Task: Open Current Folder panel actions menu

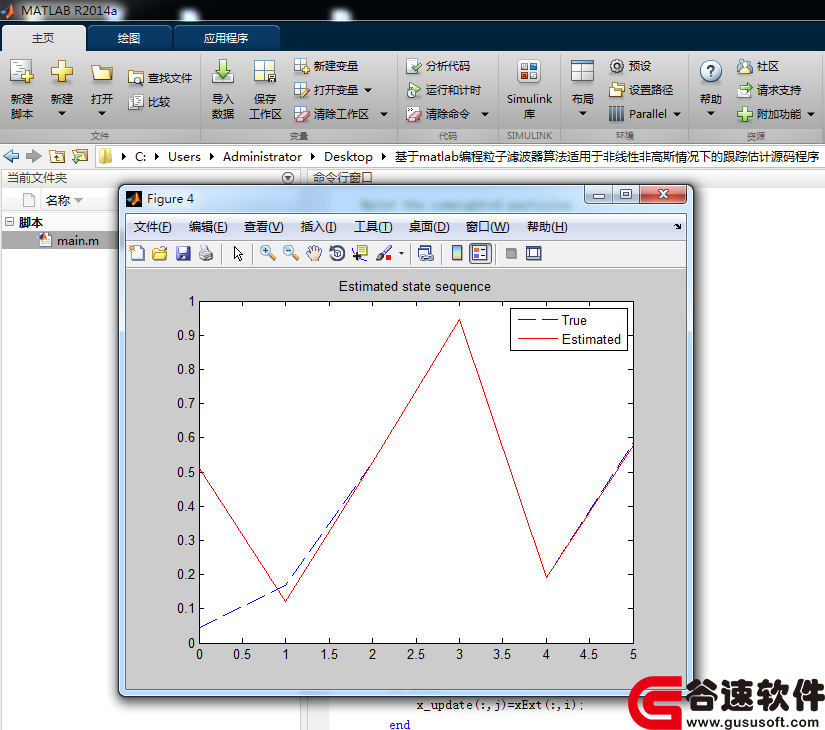Action: tap(288, 177)
